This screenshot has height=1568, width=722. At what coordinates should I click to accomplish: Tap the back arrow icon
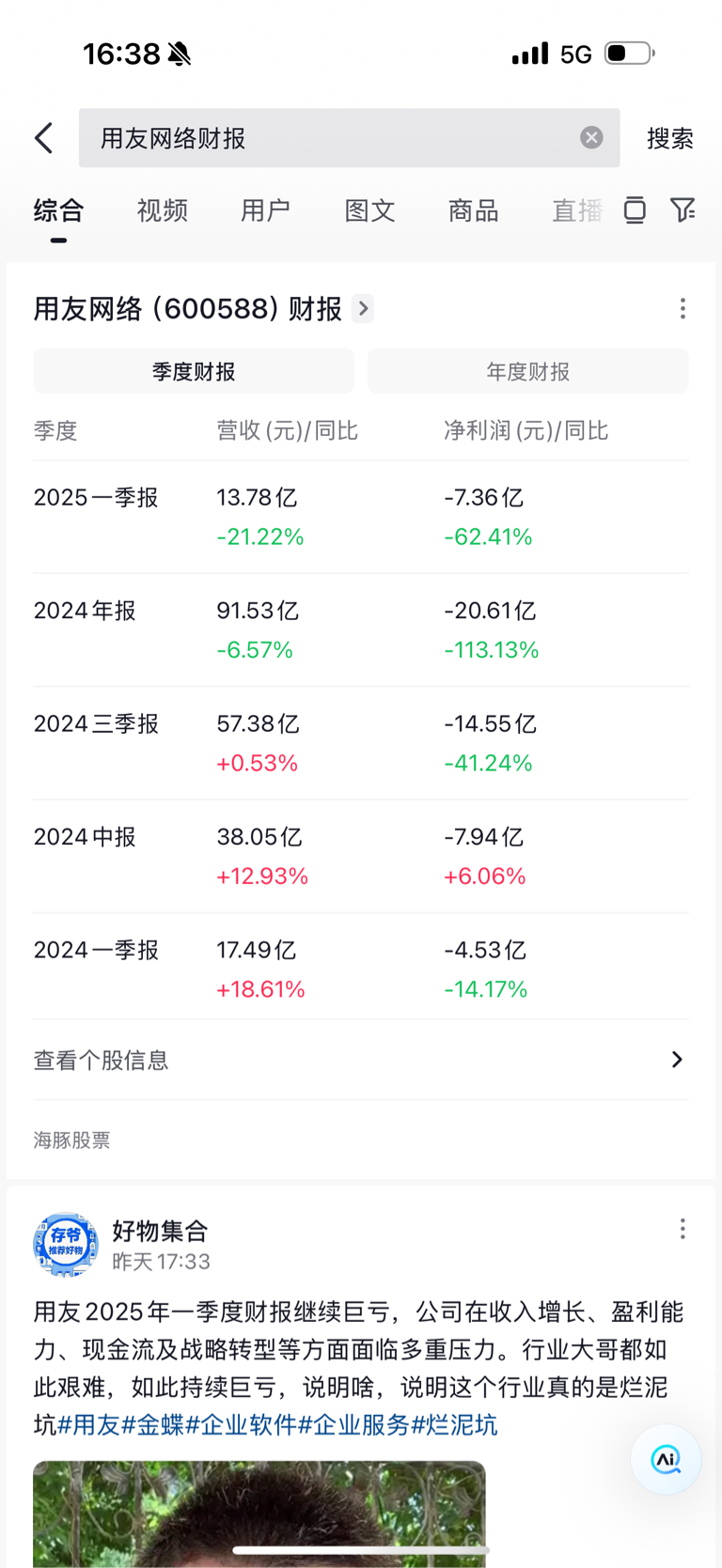click(x=43, y=138)
